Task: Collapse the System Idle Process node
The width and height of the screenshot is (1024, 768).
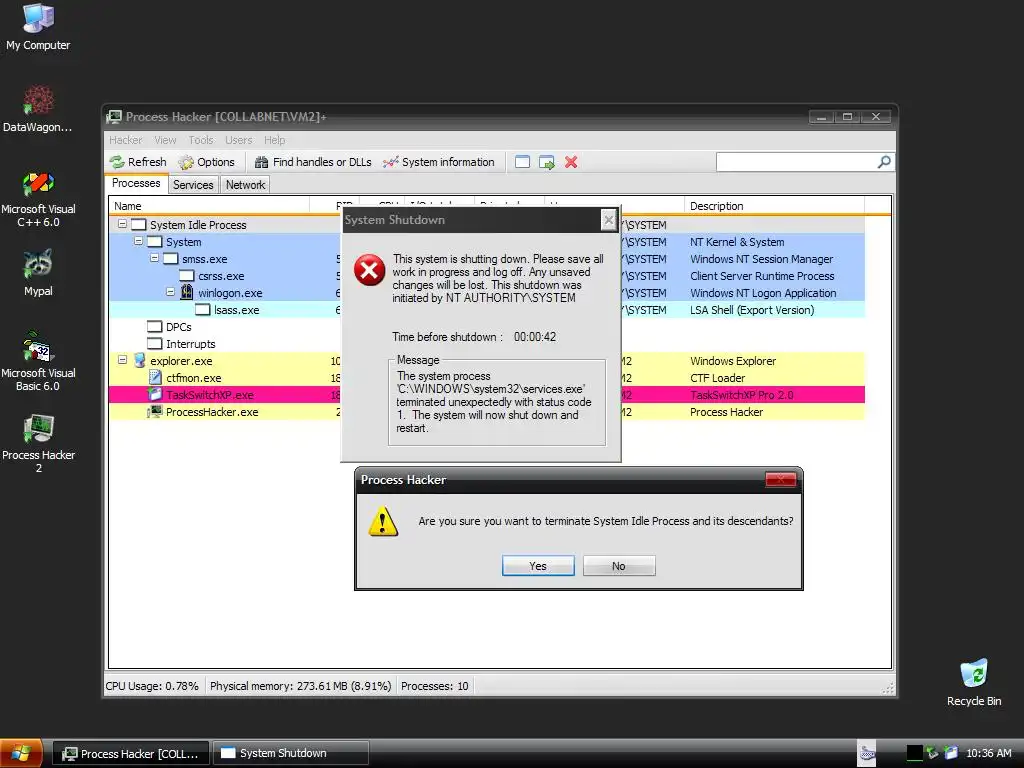Action: [x=122, y=224]
